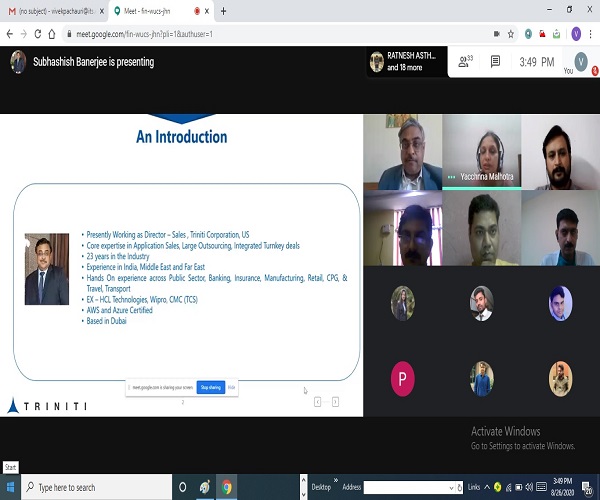
Task: Open the notification center icon
Action: [x=587, y=487]
